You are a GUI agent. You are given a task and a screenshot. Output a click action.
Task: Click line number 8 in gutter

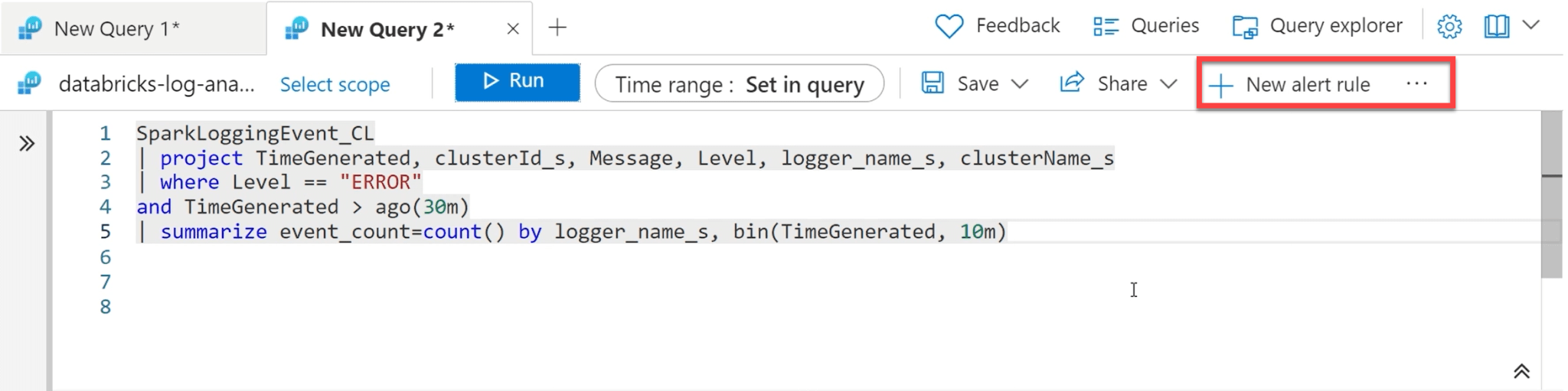coord(105,307)
